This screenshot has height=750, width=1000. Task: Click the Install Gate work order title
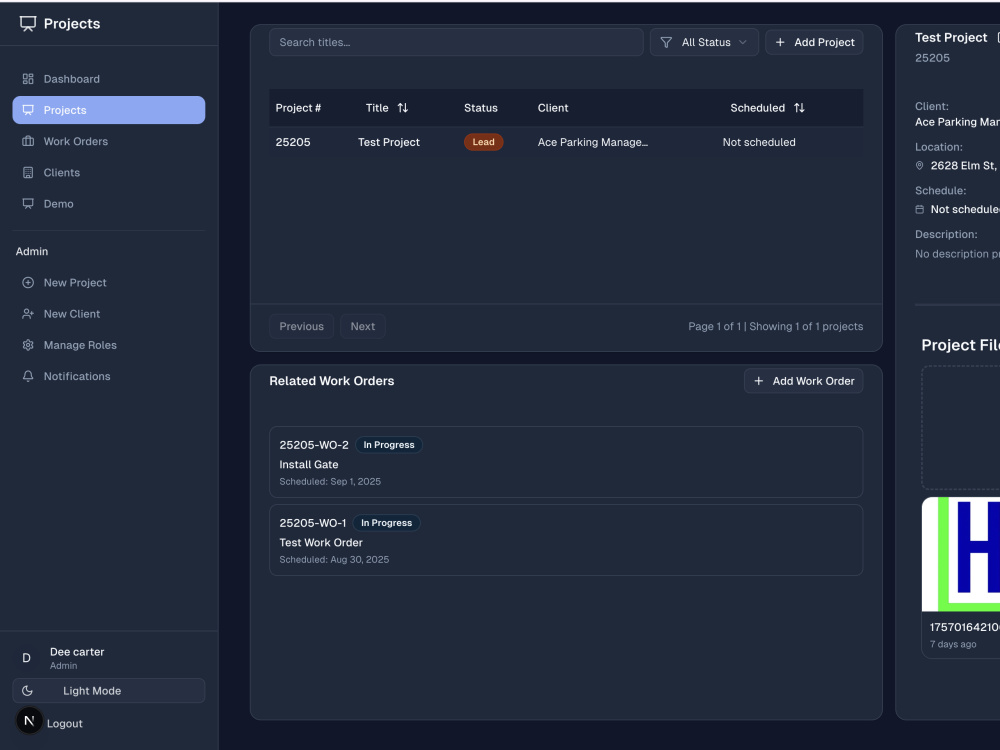pyautogui.click(x=309, y=465)
